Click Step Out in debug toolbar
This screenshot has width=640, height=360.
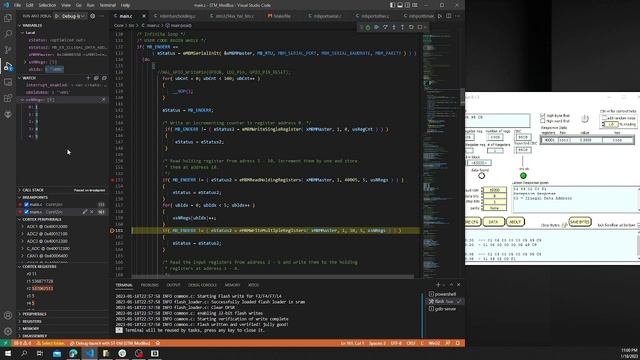point(402,27)
